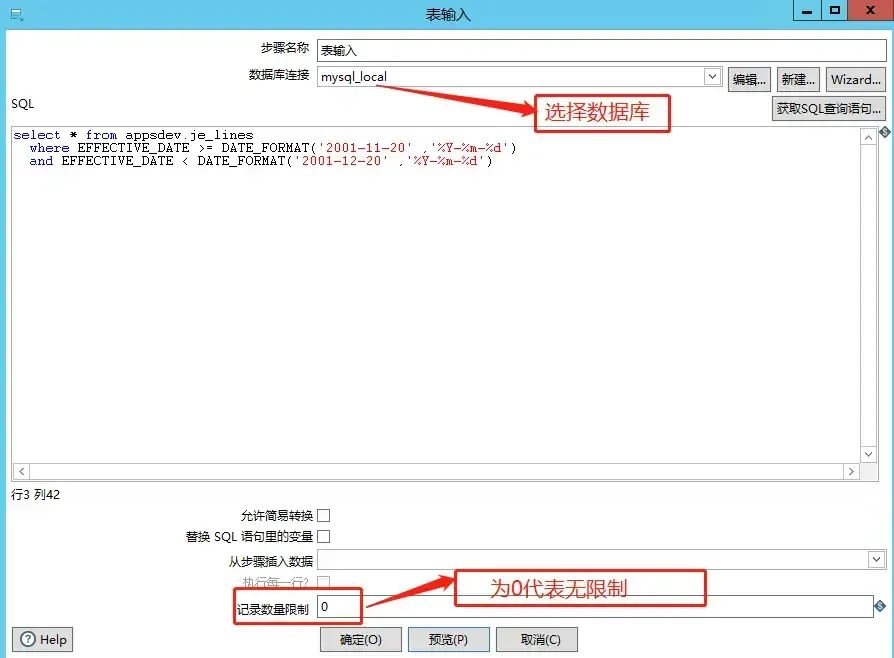Click the '2001-12-20' date string in SQL

(341, 161)
